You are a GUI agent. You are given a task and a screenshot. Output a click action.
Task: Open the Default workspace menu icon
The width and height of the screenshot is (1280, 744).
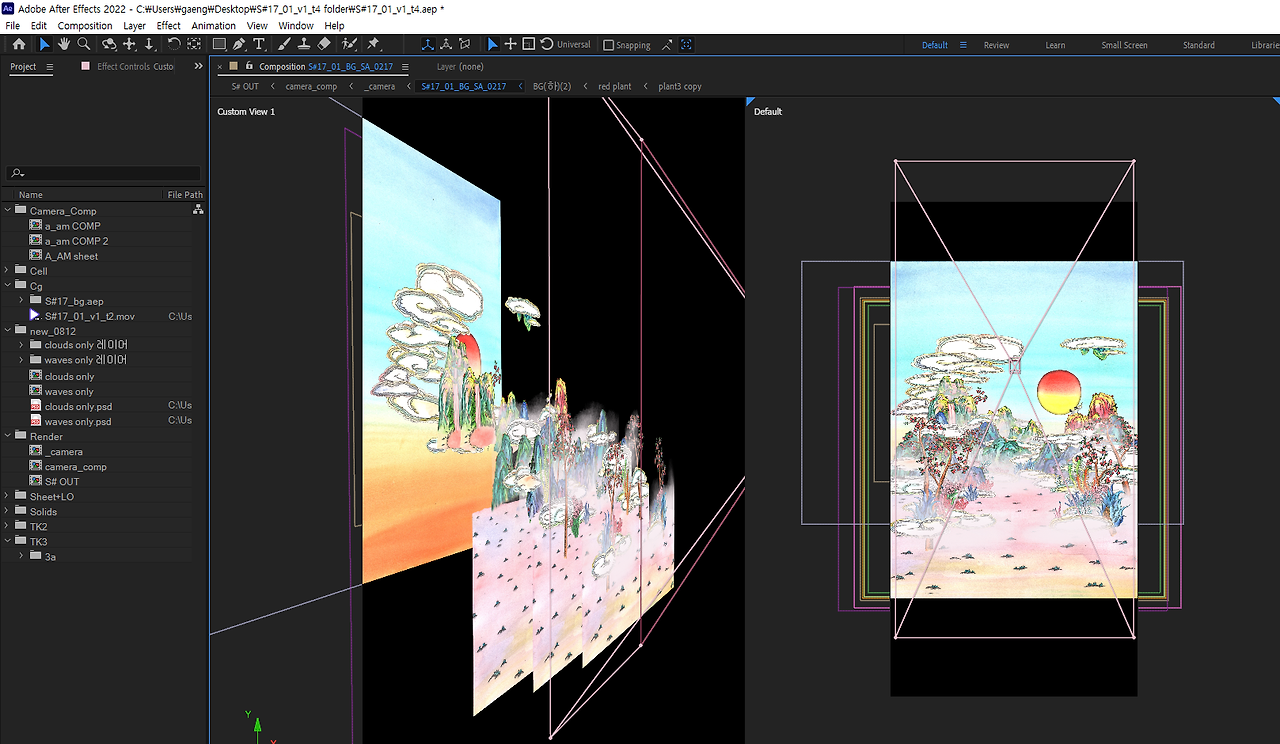click(x=963, y=45)
